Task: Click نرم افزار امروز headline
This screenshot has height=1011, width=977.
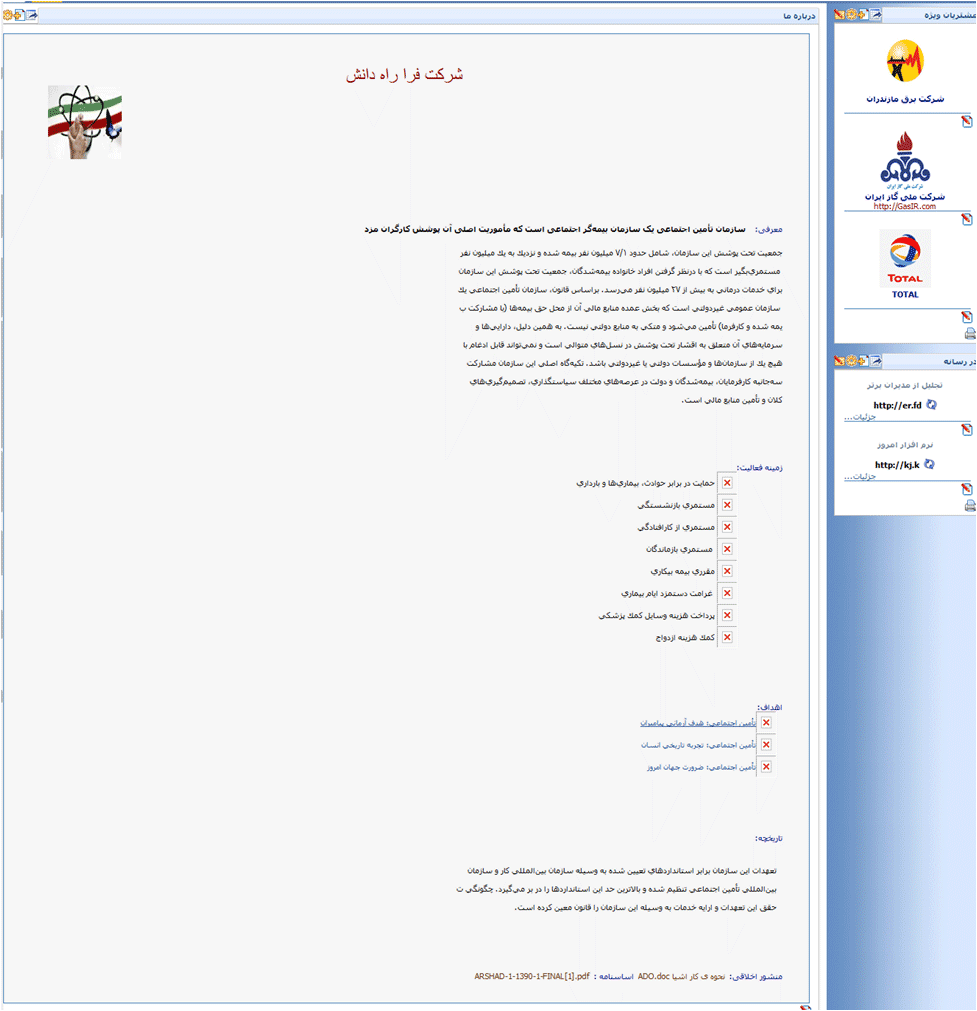Action: click(x=905, y=445)
